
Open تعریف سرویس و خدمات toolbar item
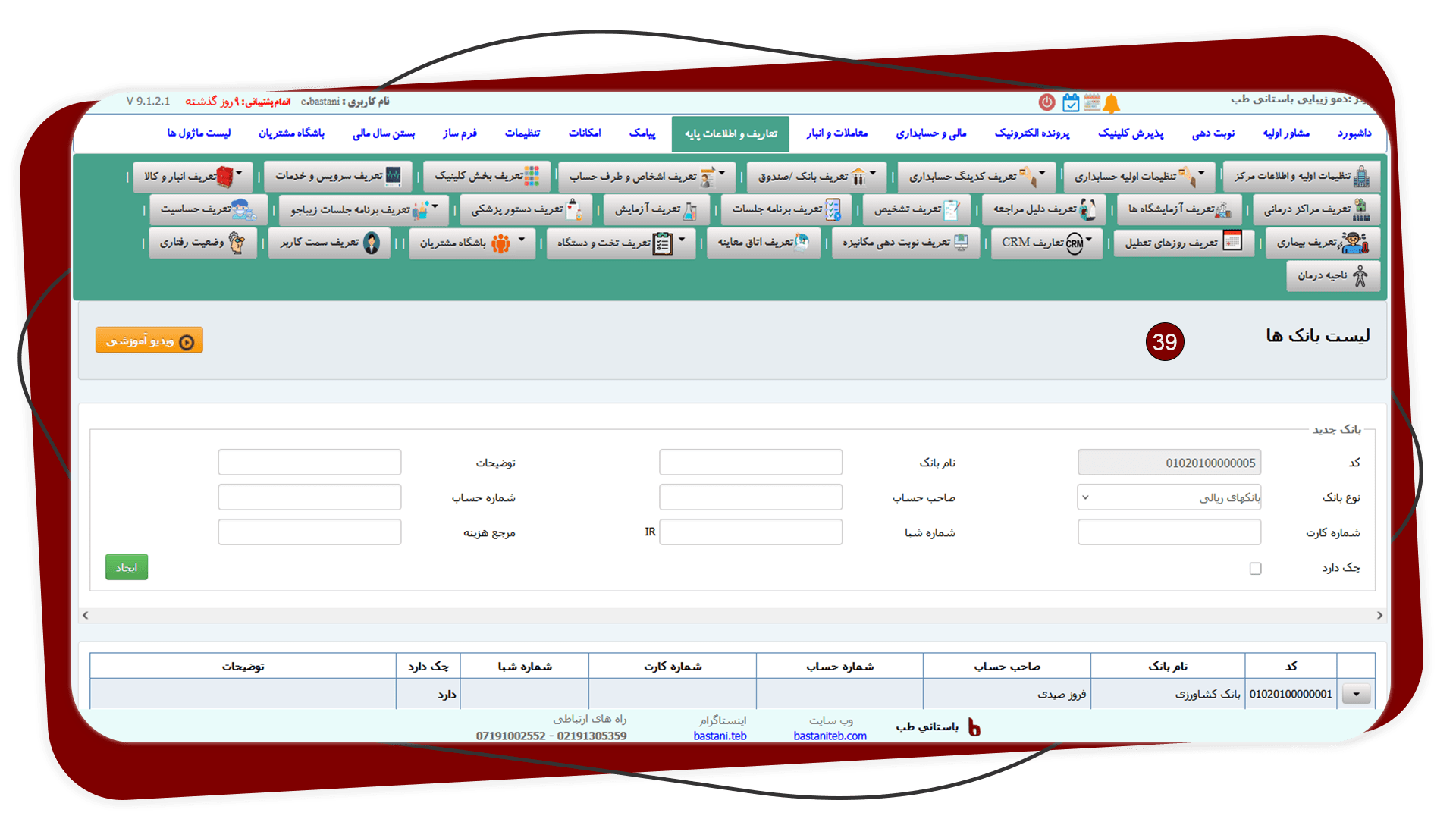338,176
